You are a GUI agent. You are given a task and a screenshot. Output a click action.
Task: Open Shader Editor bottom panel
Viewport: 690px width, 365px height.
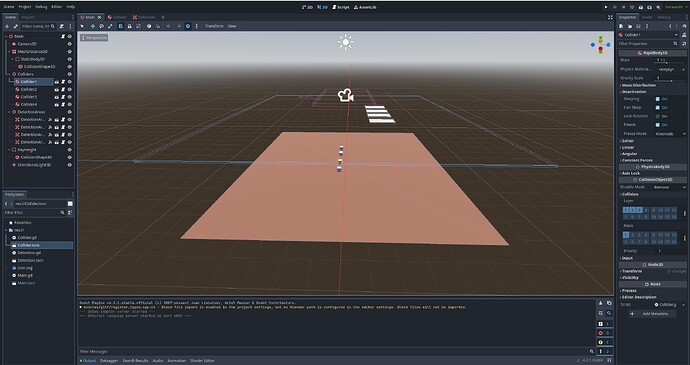coord(202,361)
